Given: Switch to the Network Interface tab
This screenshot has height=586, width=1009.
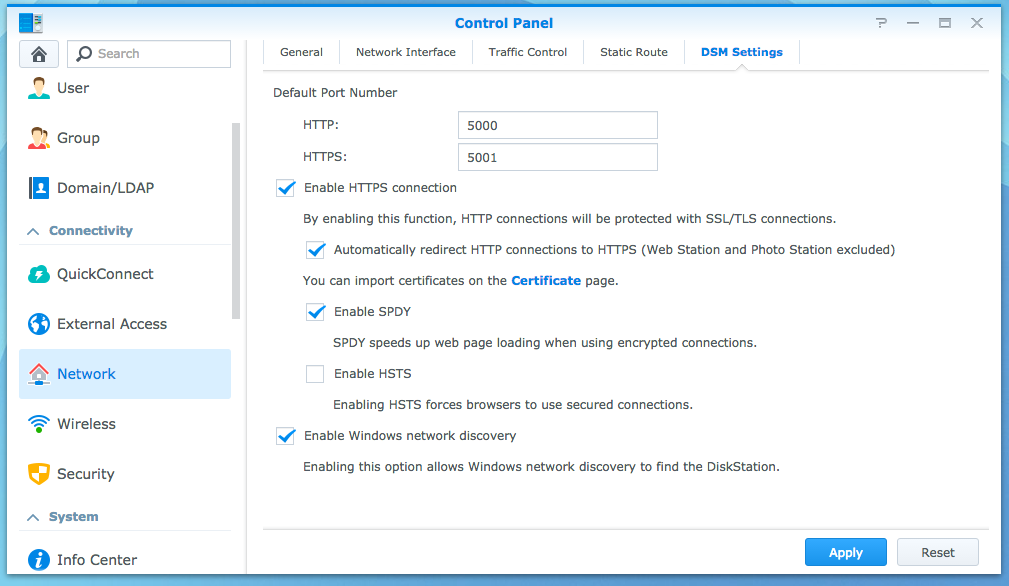Looking at the screenshot, I should click(x=405, y=52).
